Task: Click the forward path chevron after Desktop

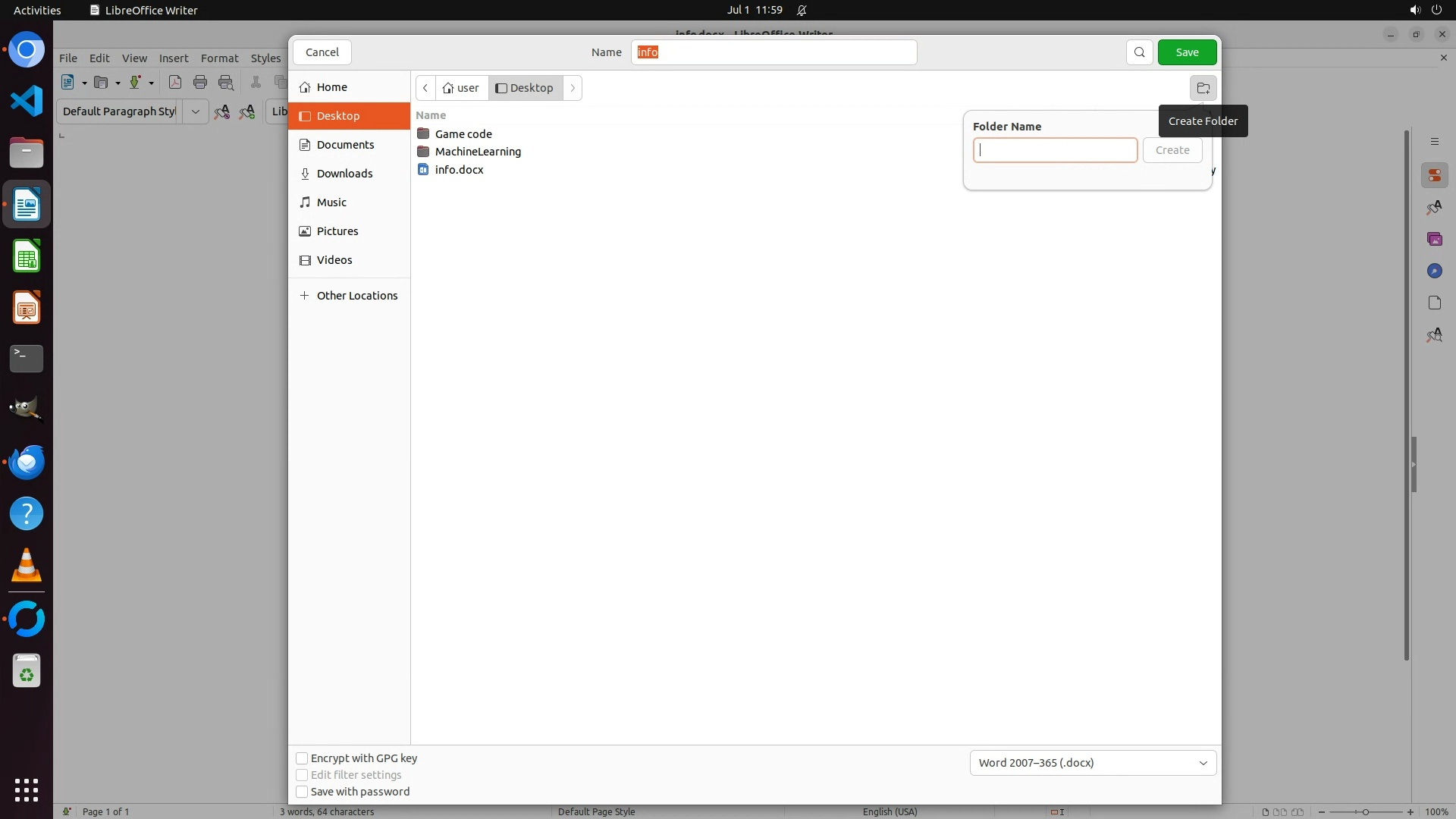Action: coord(573,88)
